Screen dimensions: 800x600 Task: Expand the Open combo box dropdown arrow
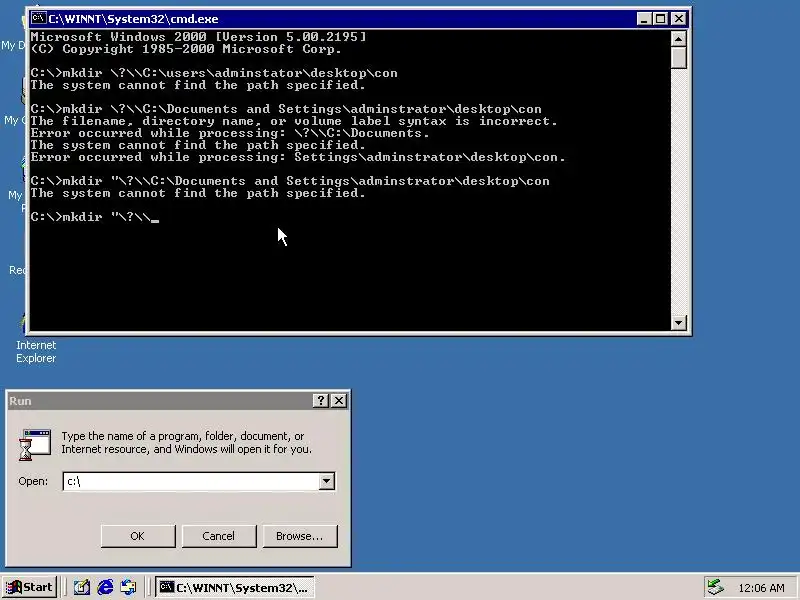327,481
